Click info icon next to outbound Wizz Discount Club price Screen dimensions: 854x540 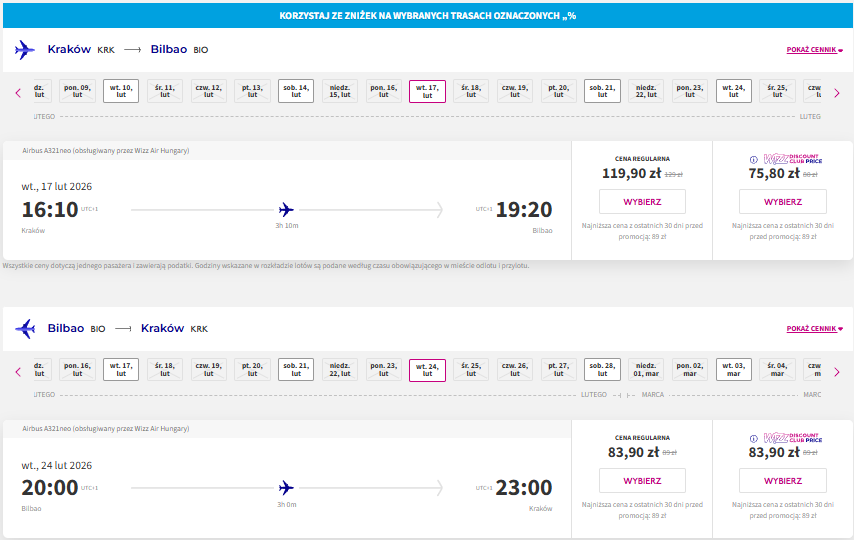pyautogui.click(x=754, y=160)
